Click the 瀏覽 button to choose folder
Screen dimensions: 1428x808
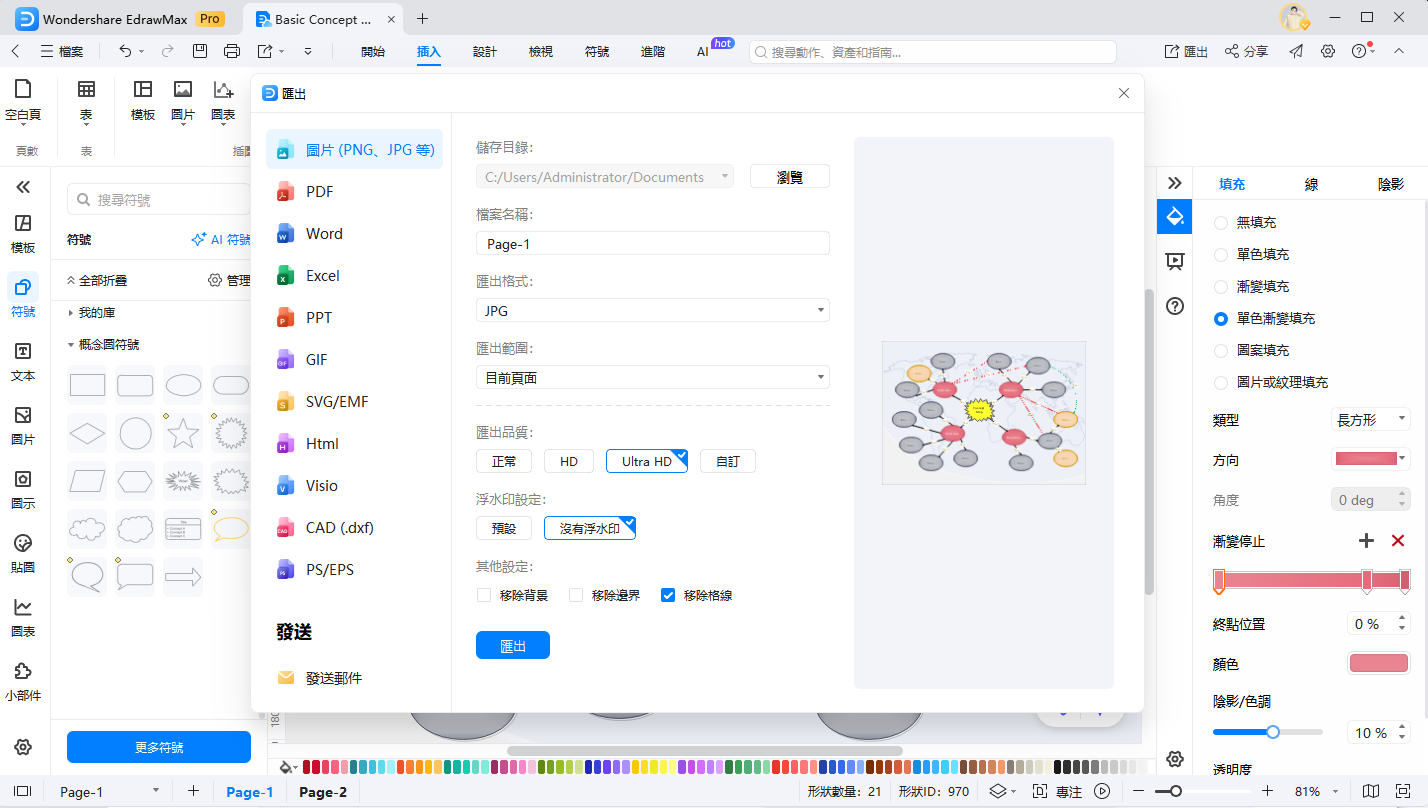(789, 176)
